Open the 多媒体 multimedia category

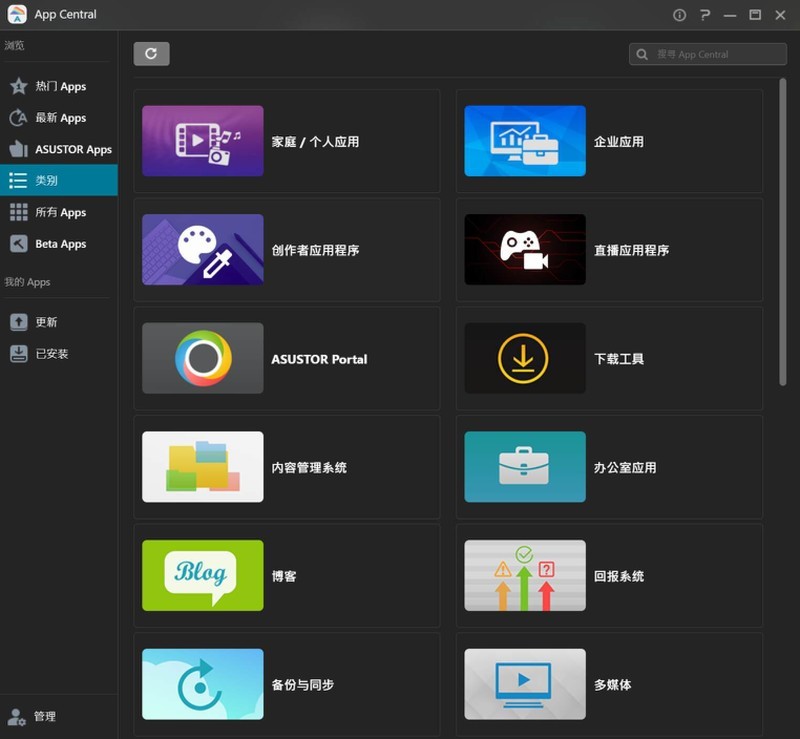[x=610, y=684]
